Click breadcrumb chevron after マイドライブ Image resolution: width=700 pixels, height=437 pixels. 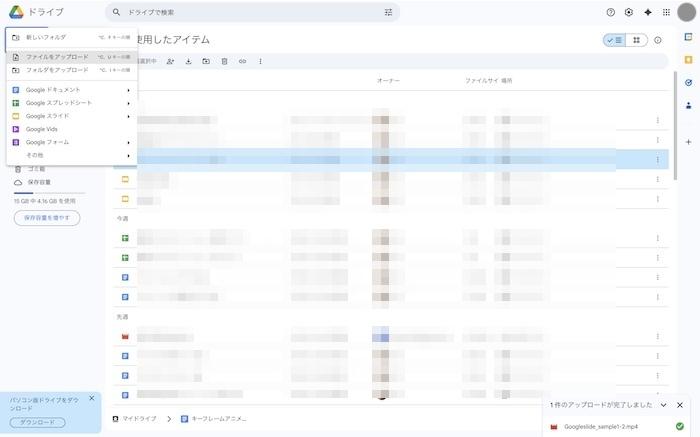169,419
